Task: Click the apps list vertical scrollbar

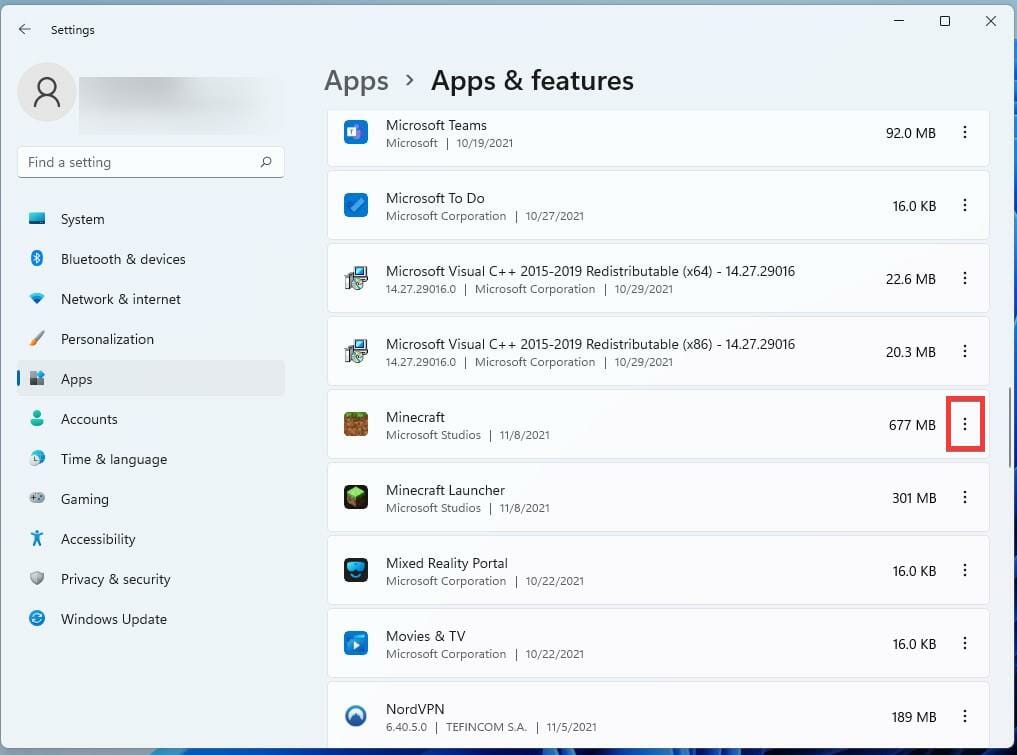Action: pyautogui.click(x=1010, y=427)
